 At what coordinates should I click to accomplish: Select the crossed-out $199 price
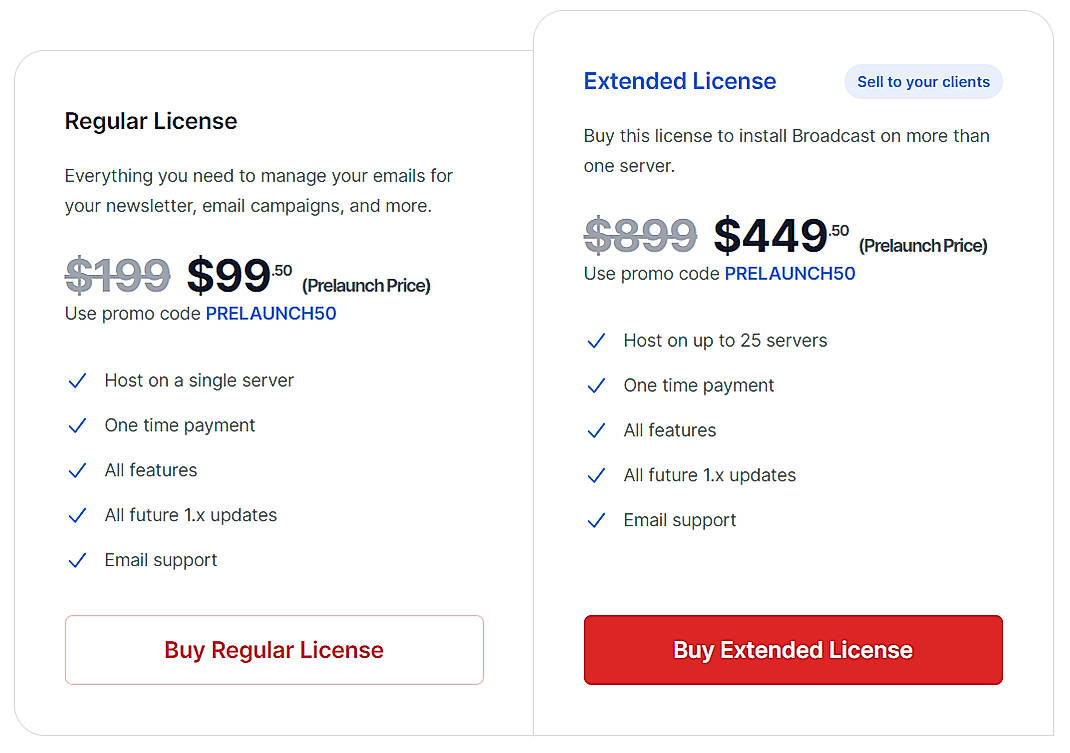click(x=117, y=275)
